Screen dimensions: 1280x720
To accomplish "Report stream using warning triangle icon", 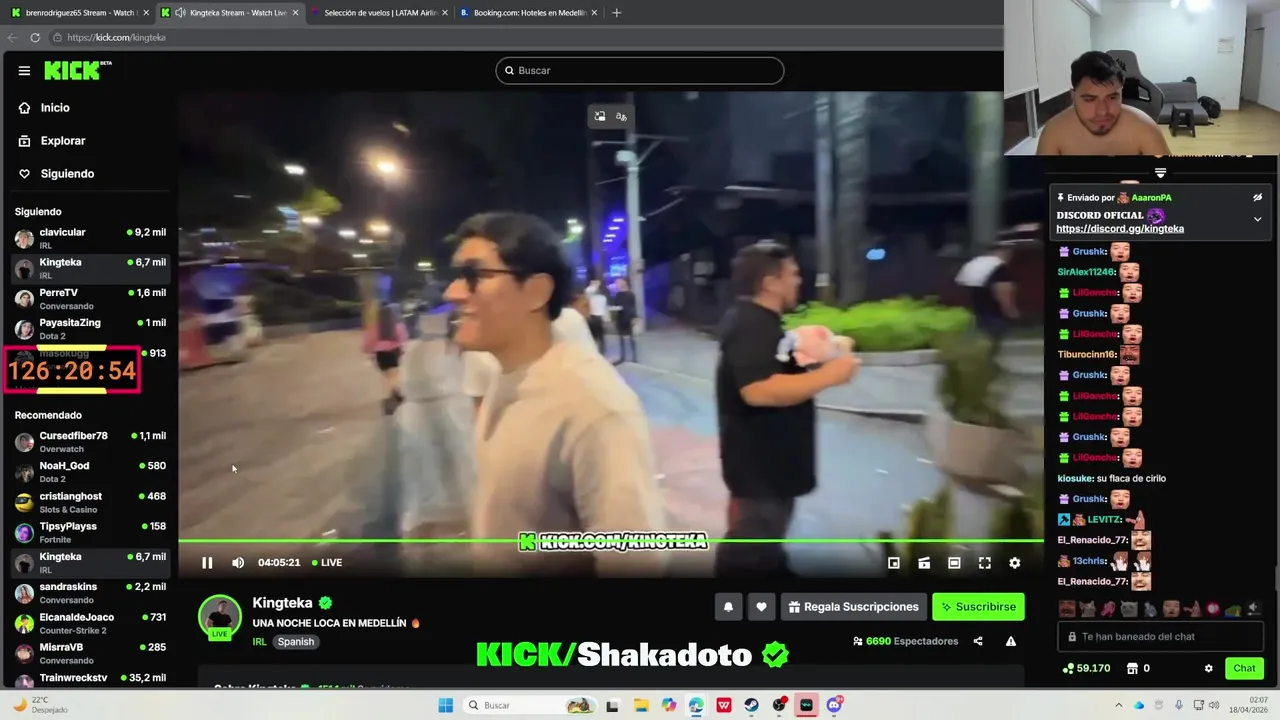I will (1011, 641).
